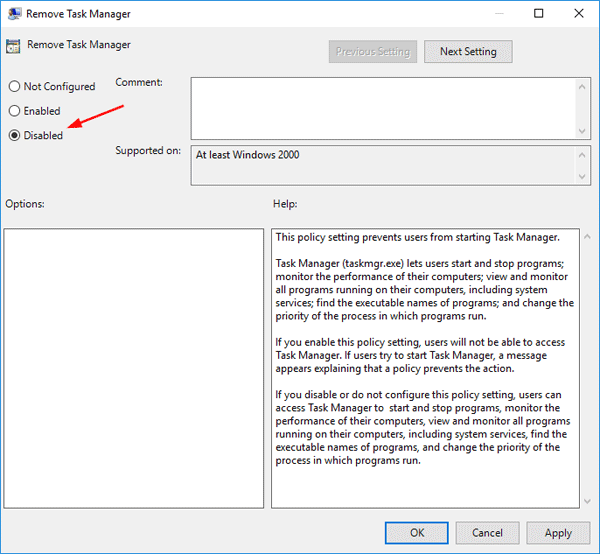This screenshot has height=554, width=600.
Task: Apply the policy setting
Action: (558, 533)
